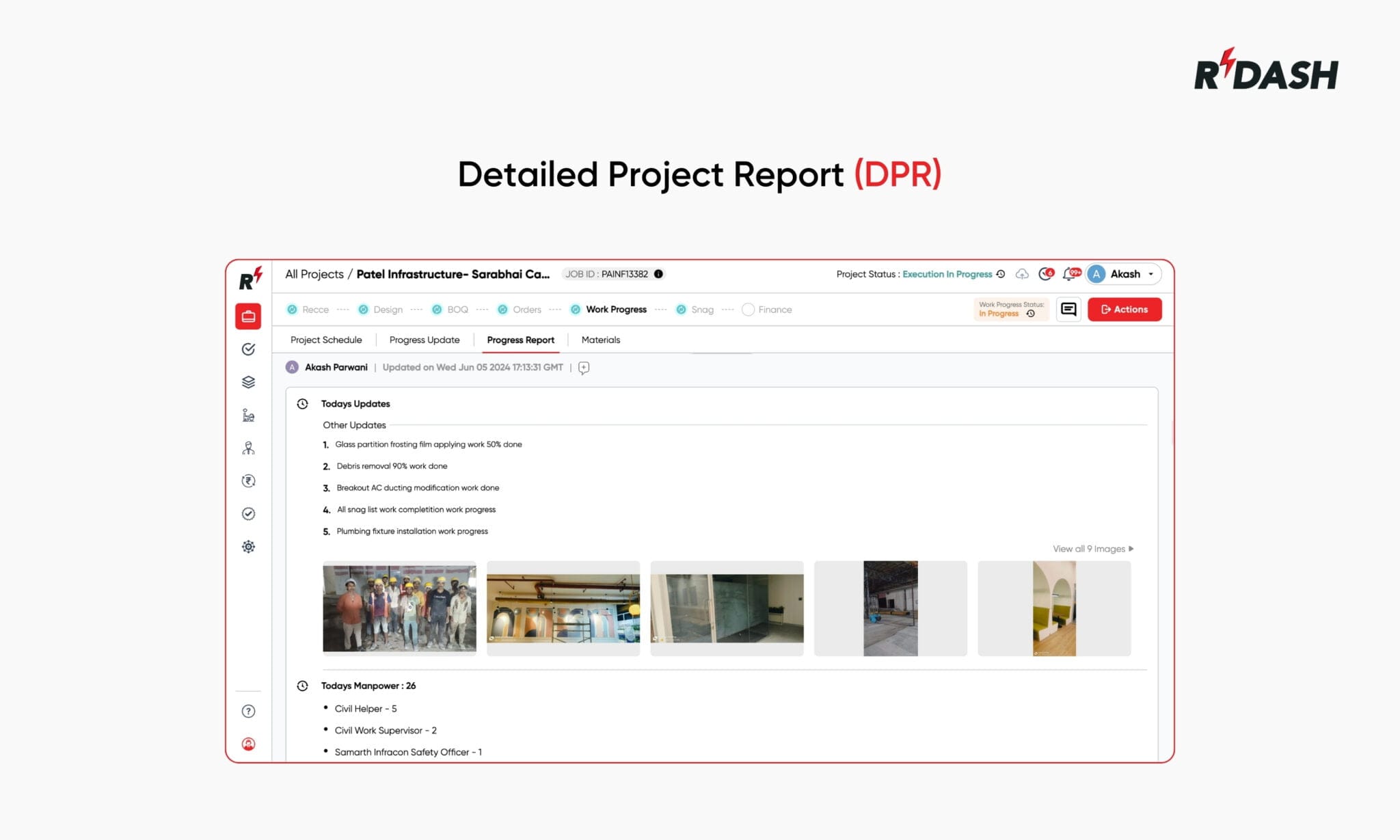Click the info icon beside JOB ID PAINF13382
This screenshot has width=1400, height=840.
[x=657, y=273]
